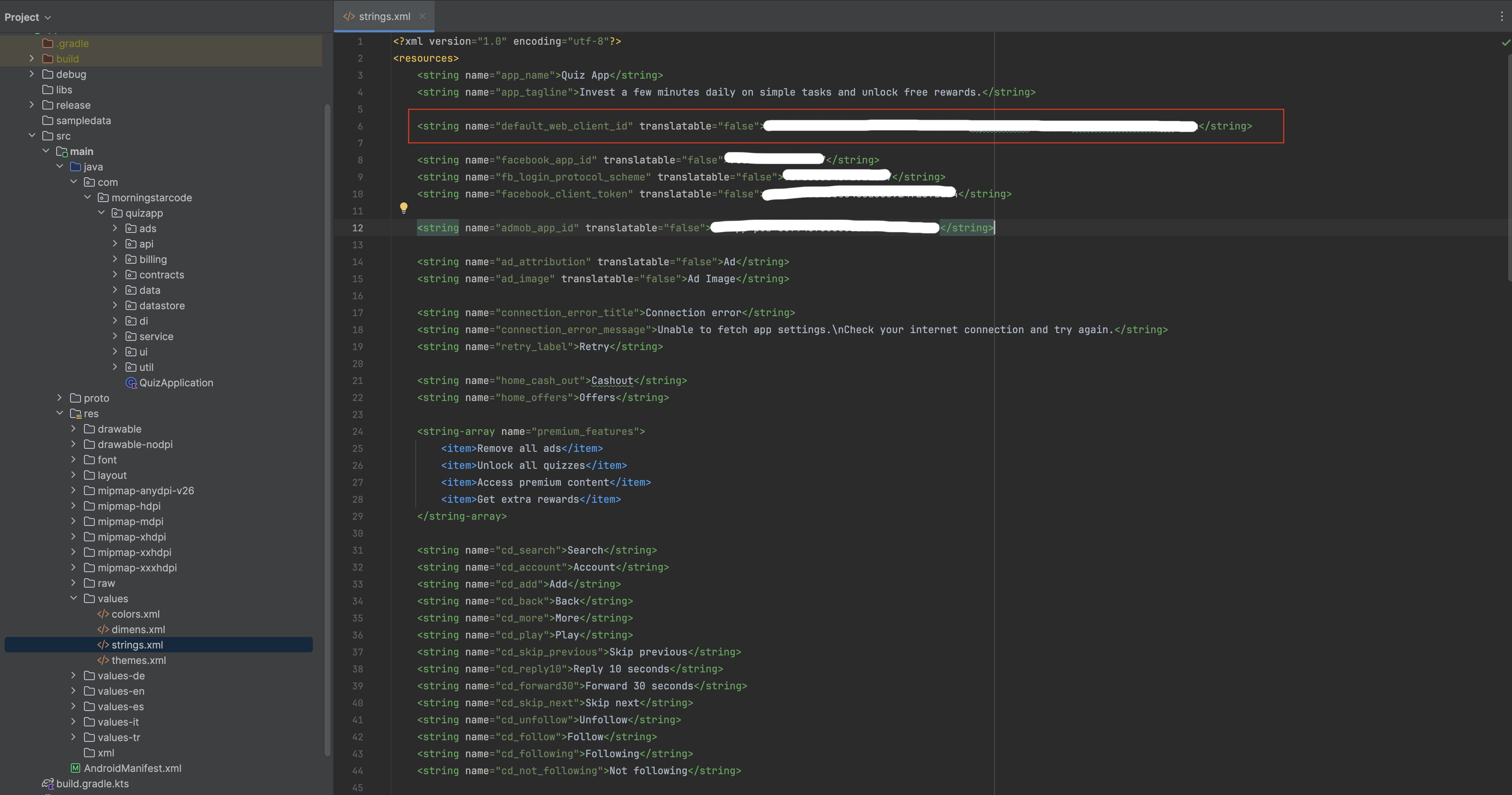Click line 24 premium_features string-array tag

tap(531, 431)
